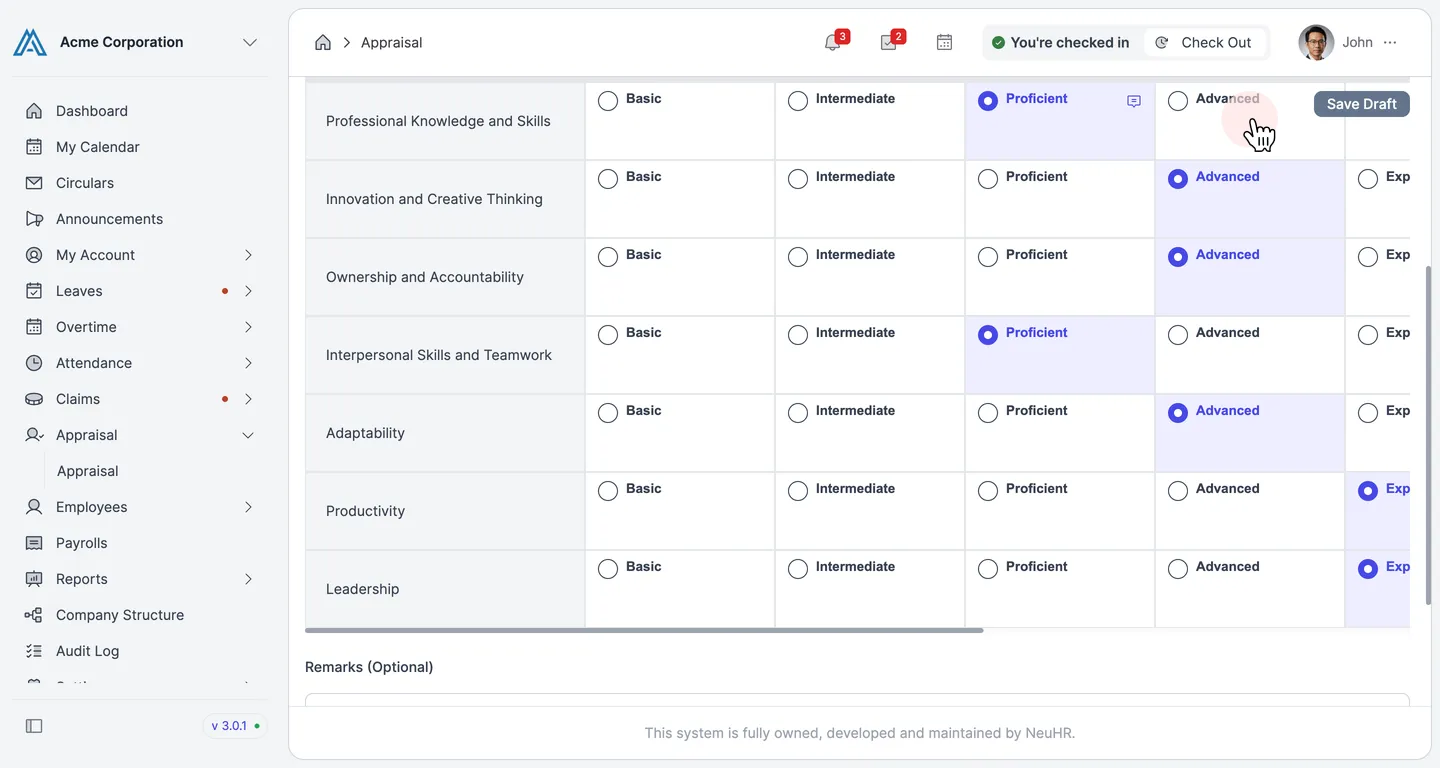Expand the Employees submenu chevron
This screenshot has height=768, width=1440.
tap(248, 507)
